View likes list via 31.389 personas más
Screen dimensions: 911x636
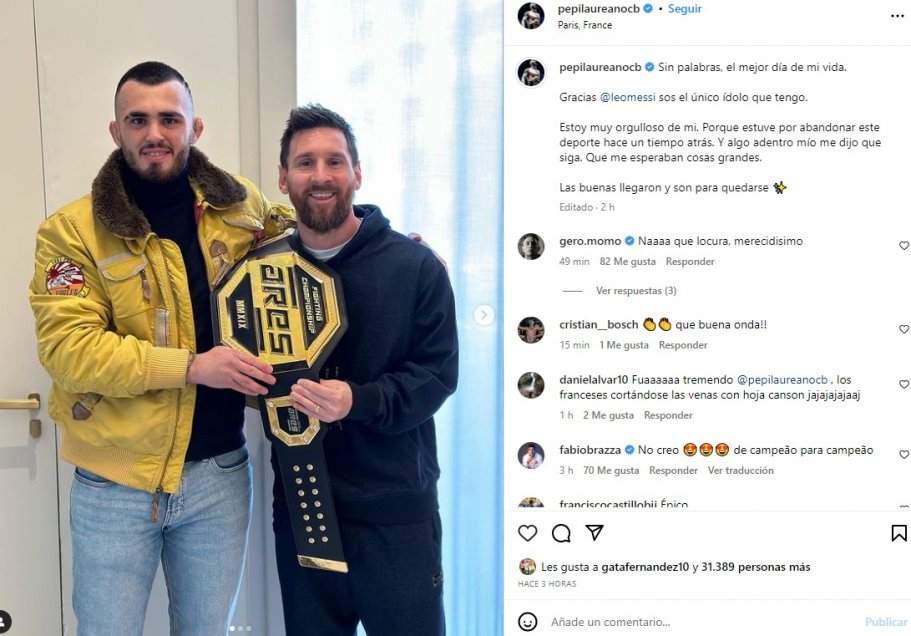[x=755, y=566]
